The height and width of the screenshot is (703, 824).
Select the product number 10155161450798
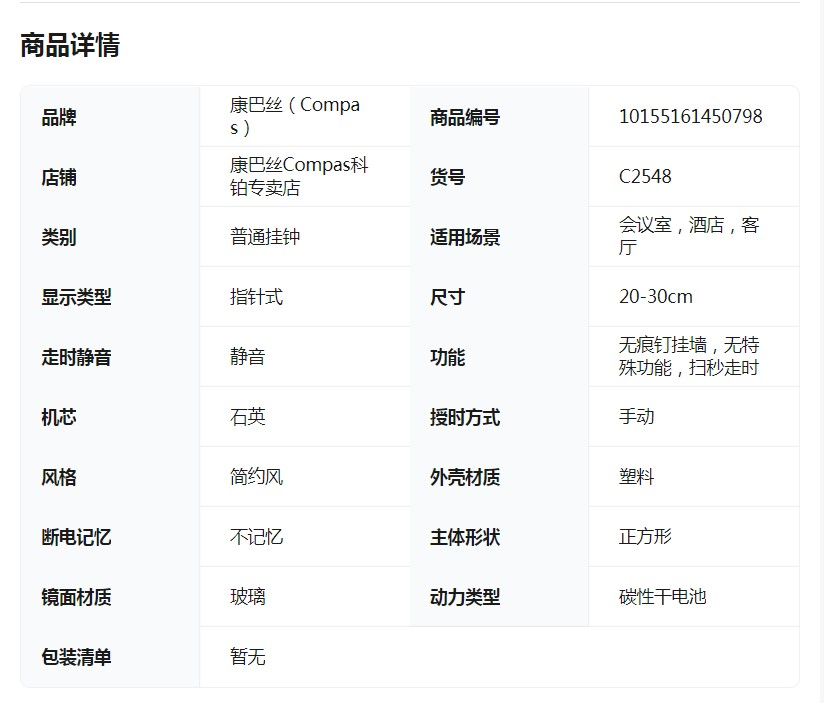click(x=690, y=117)
